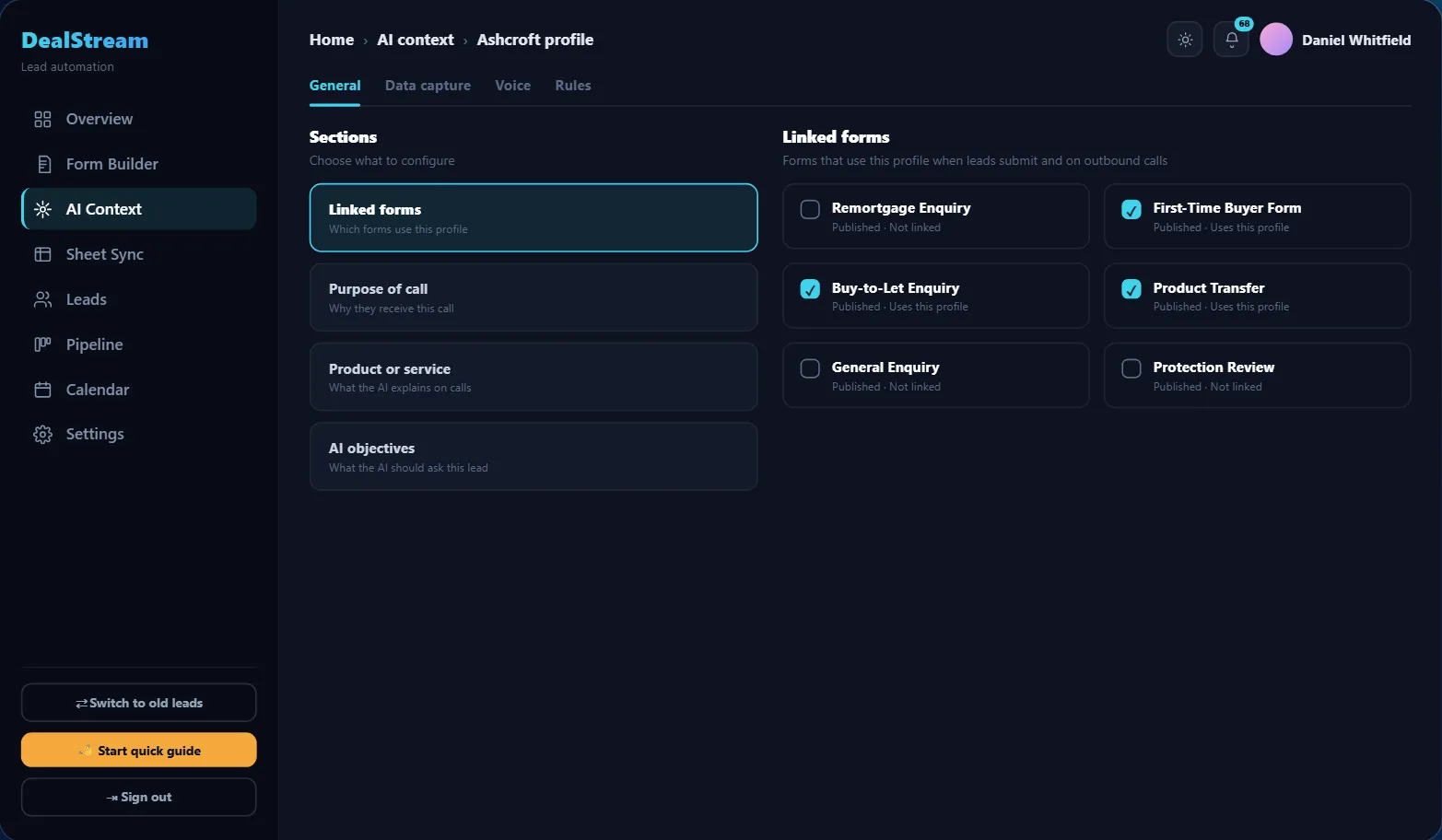Open Leads in the sidebar
The image size is (1442, 840).
[139, 299]
